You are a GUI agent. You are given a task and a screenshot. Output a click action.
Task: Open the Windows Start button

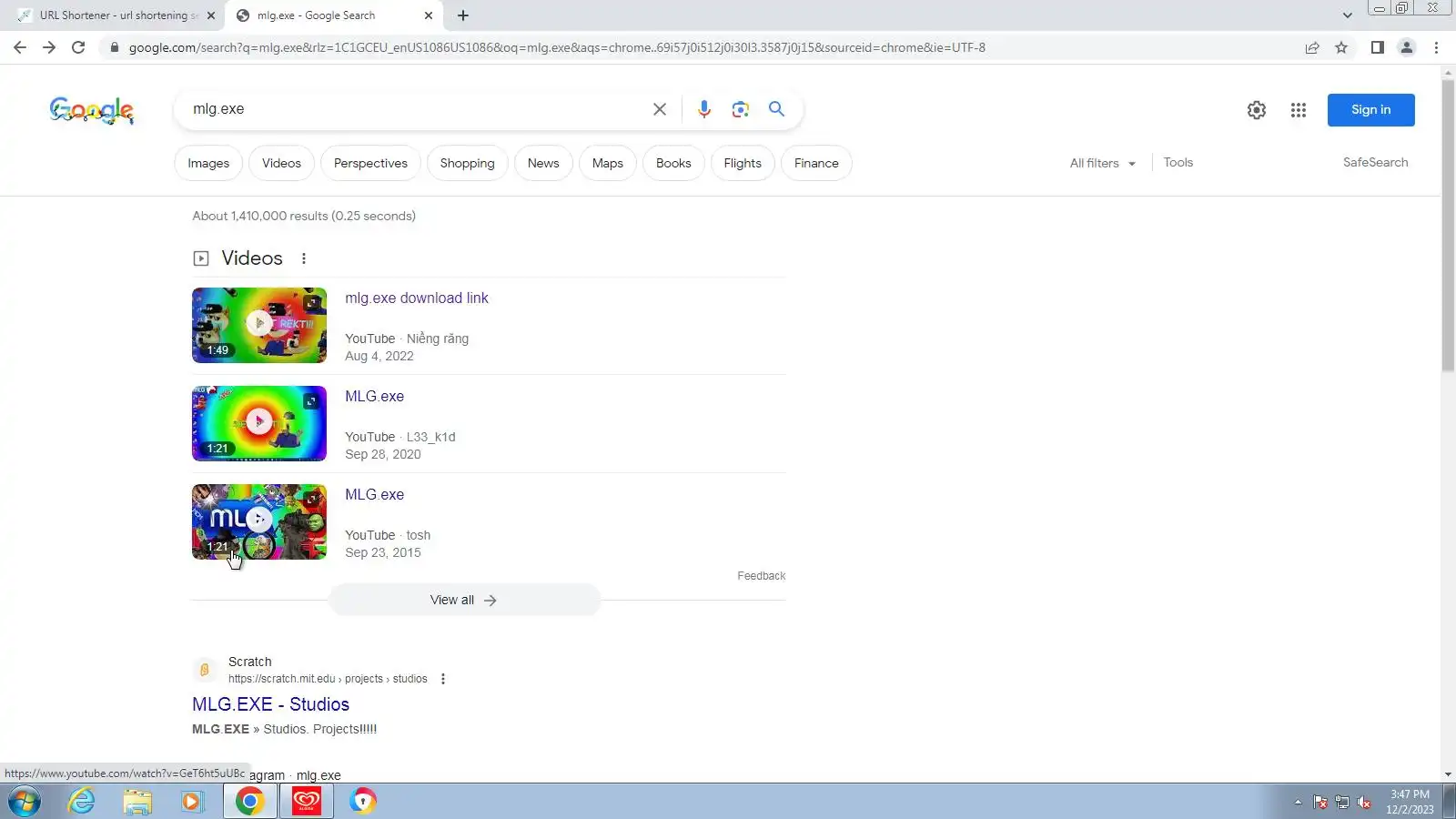25,802
